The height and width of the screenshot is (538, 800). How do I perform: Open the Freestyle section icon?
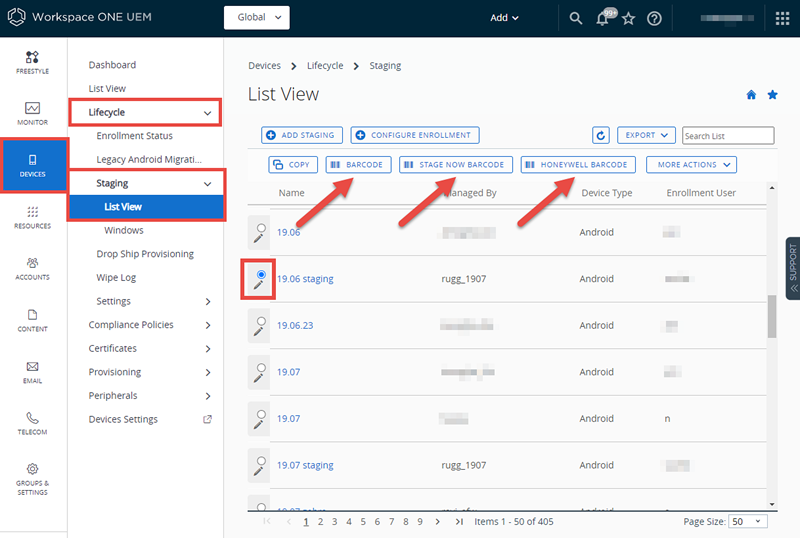pos(32,57)
